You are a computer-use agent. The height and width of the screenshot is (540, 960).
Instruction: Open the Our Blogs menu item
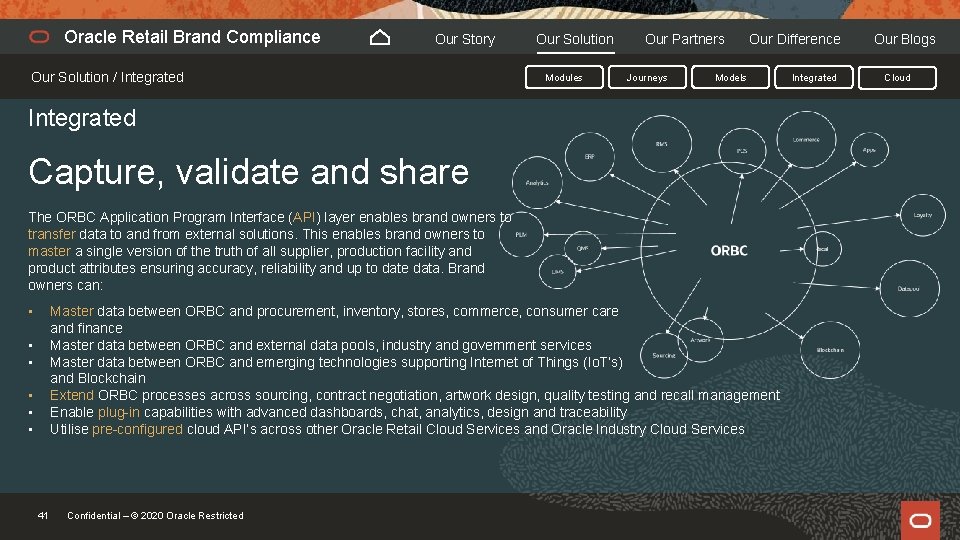904,39
